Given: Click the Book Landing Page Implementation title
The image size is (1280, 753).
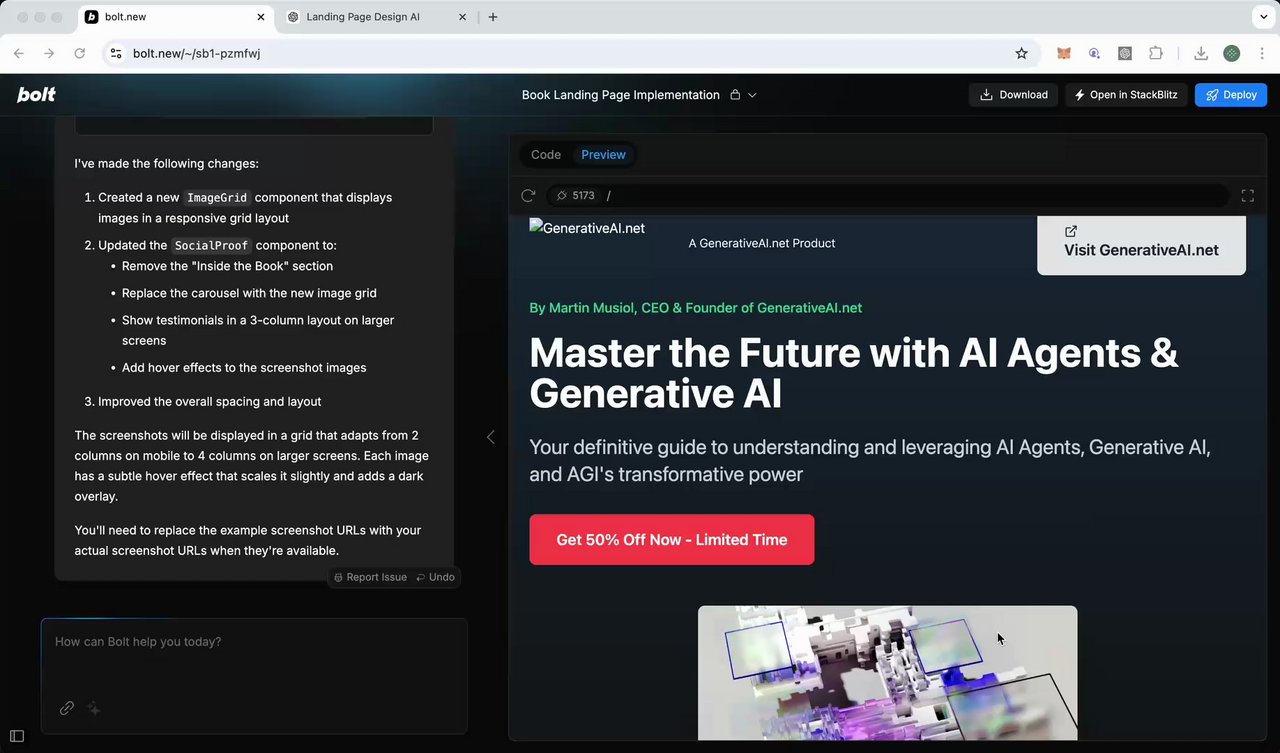Looking at the screenshot, I should point(621,95).
